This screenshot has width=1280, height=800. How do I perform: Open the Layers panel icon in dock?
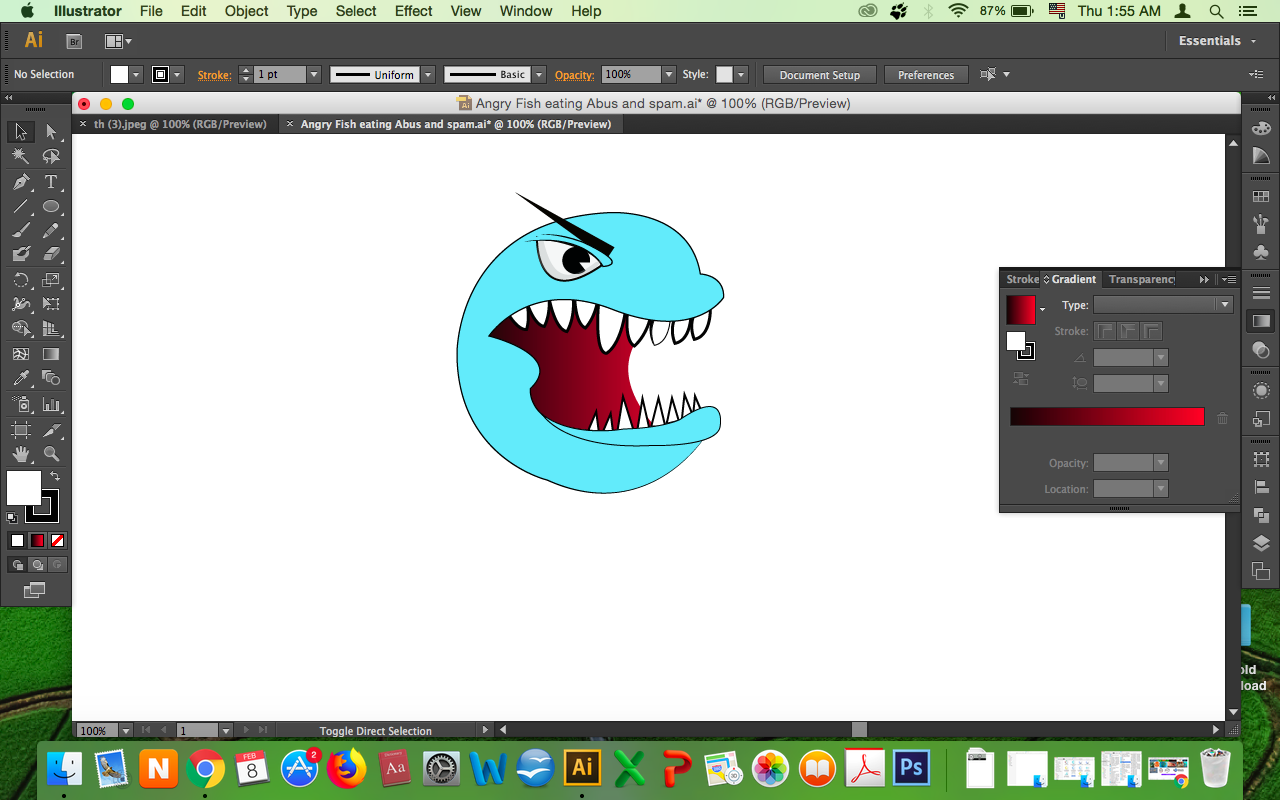pyautogui.click(x=1261, y=544)
